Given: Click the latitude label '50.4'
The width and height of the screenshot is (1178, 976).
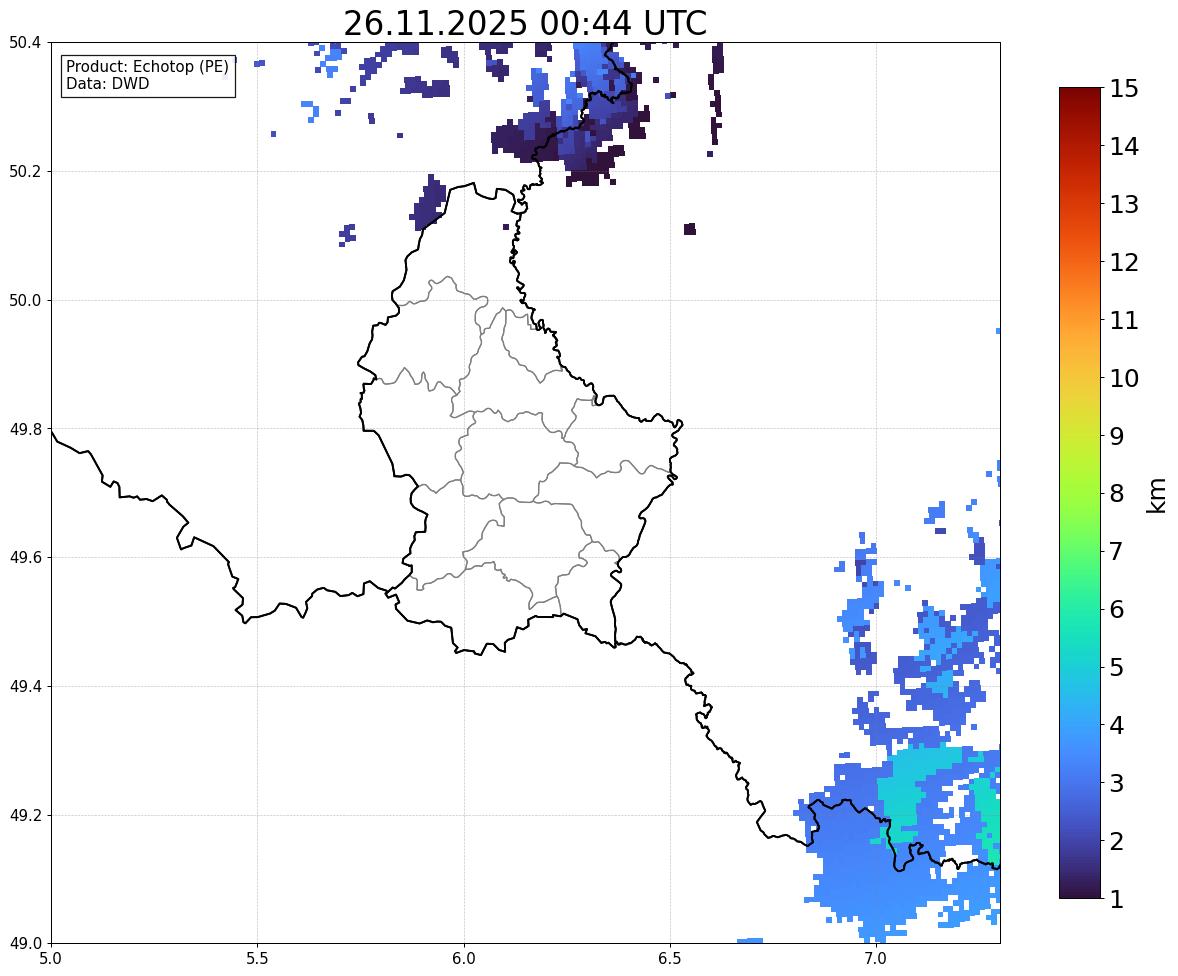Looking at the screenshot, I should [x=25, y=43].
